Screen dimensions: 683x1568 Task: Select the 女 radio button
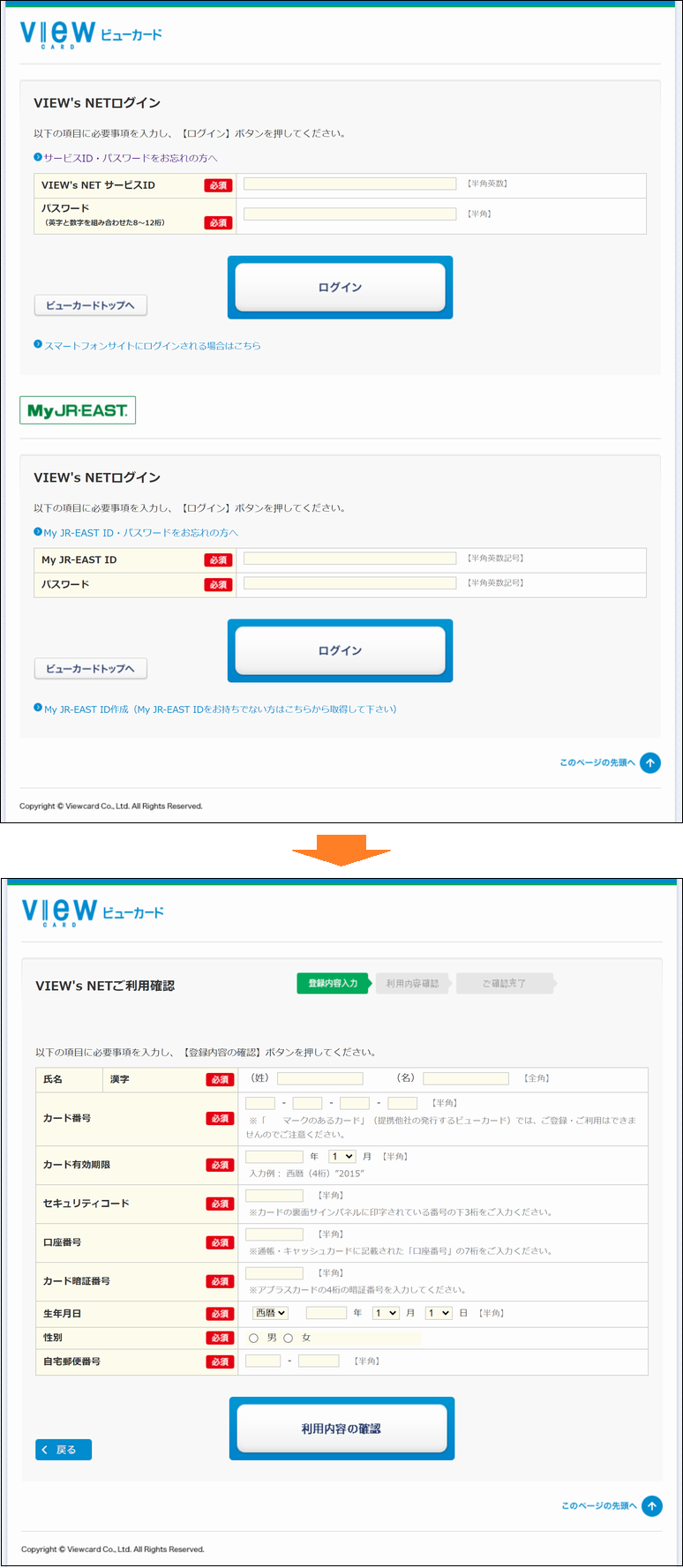click(x=289, y=1338)
